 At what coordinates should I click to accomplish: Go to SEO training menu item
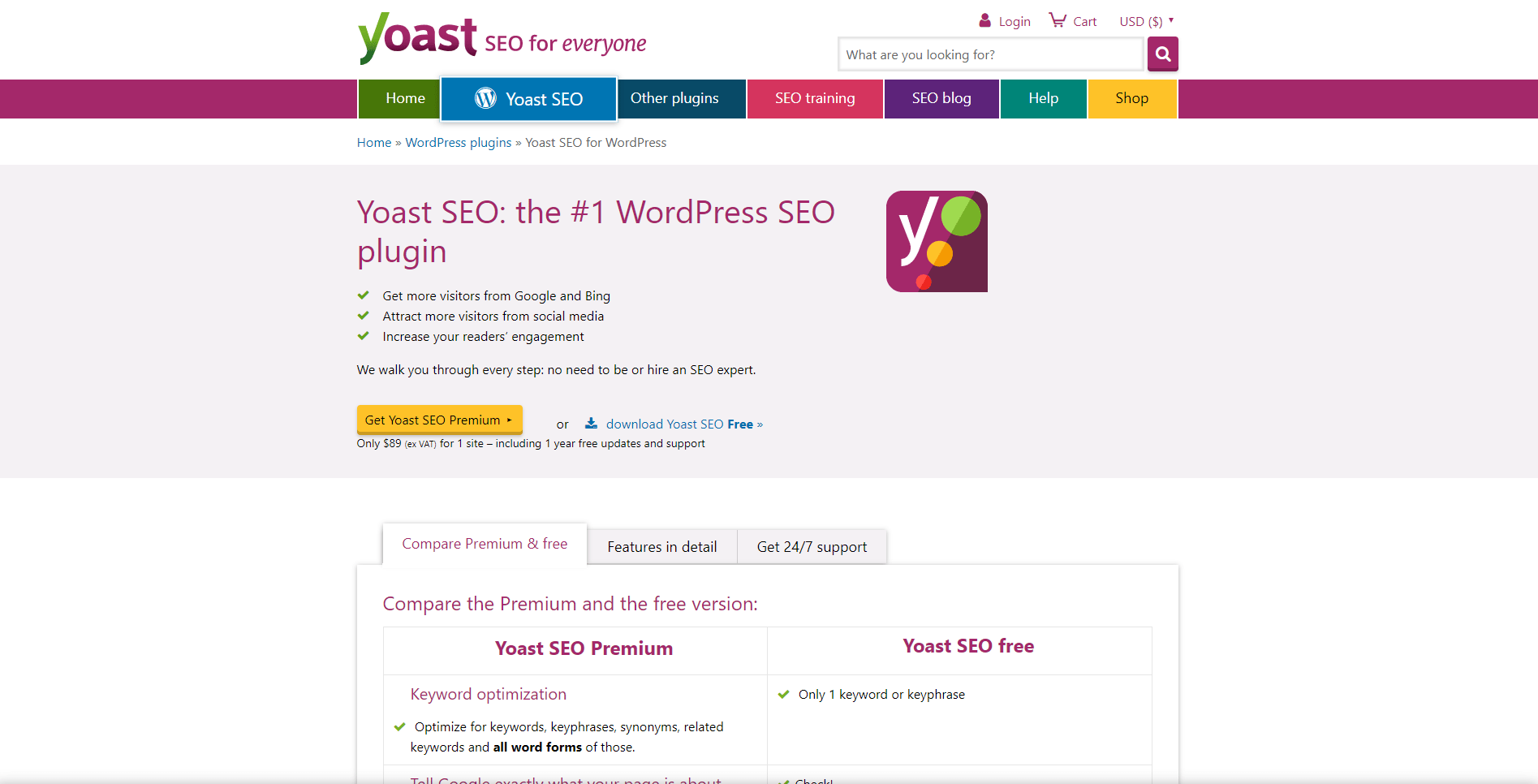[815, 99]
